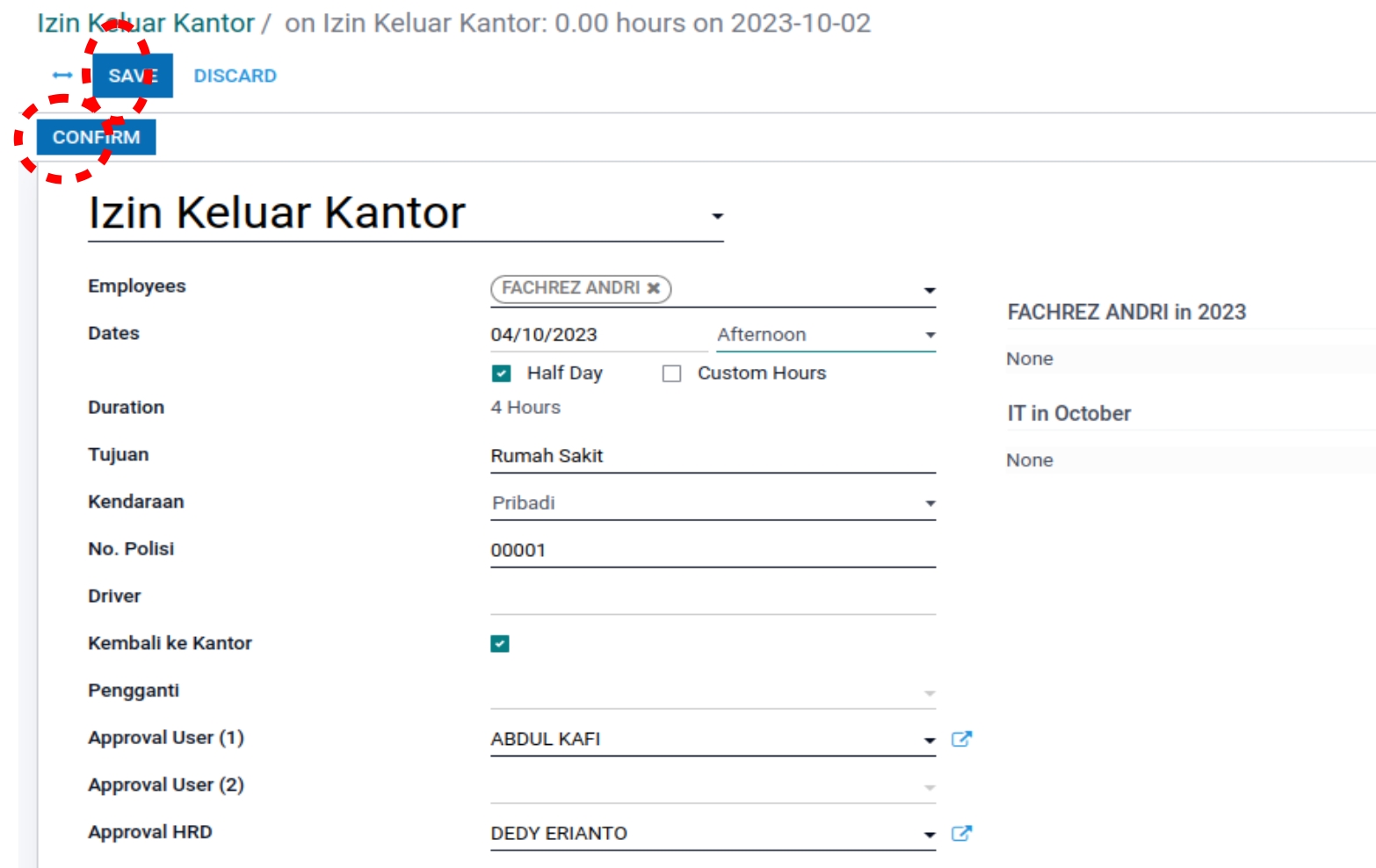Enable the Custom Hours checkbox
1376x868 pixels.
[672, 373]
